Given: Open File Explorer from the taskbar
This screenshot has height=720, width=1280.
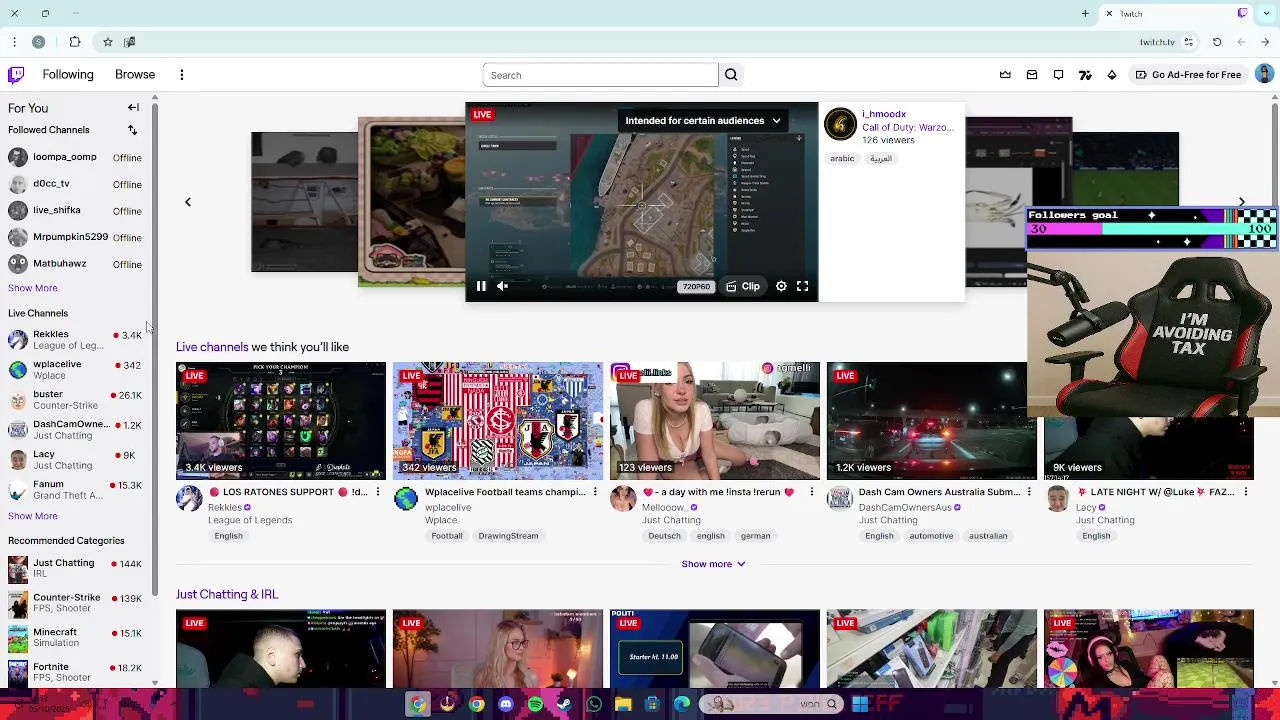Looking at the screenshot, I should [623, 705].
